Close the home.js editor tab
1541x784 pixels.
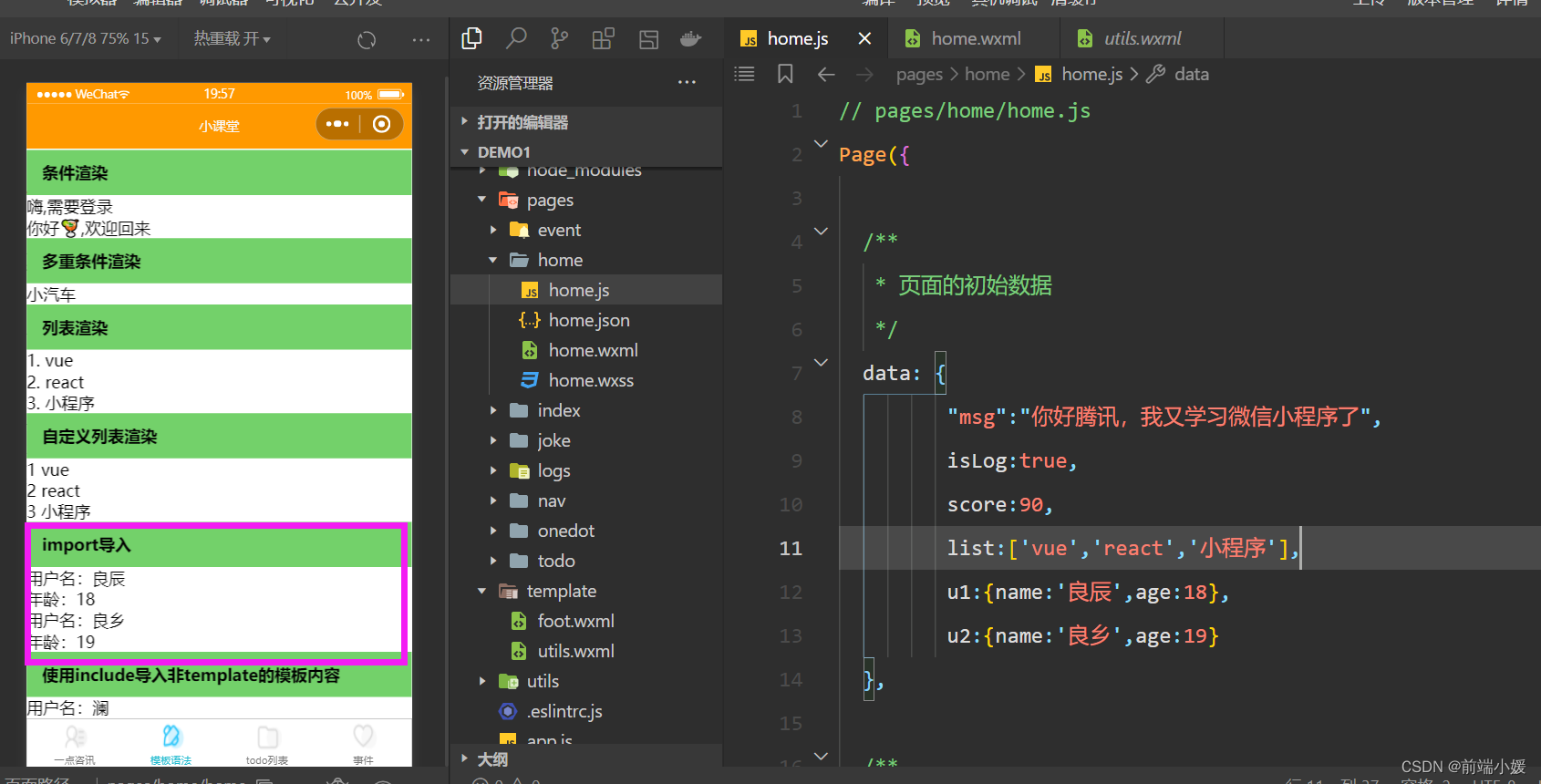[864, 38]
